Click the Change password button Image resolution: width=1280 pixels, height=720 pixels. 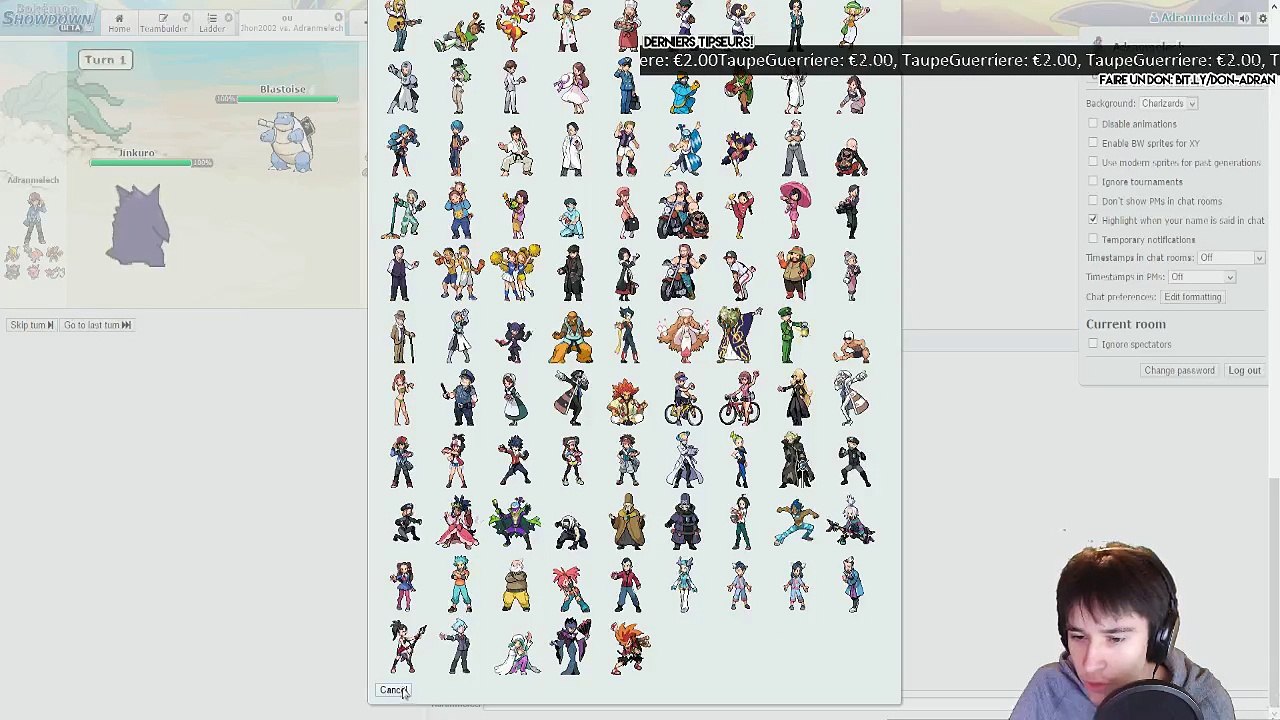coord(1179,370)
